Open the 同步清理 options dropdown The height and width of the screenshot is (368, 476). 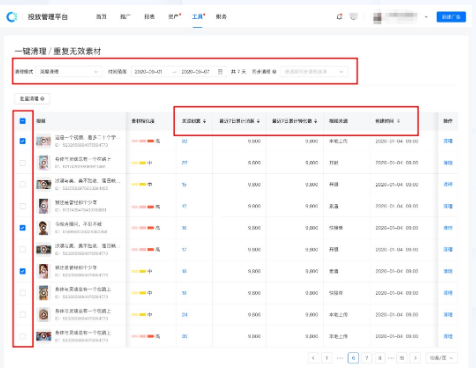coord(314,72)
